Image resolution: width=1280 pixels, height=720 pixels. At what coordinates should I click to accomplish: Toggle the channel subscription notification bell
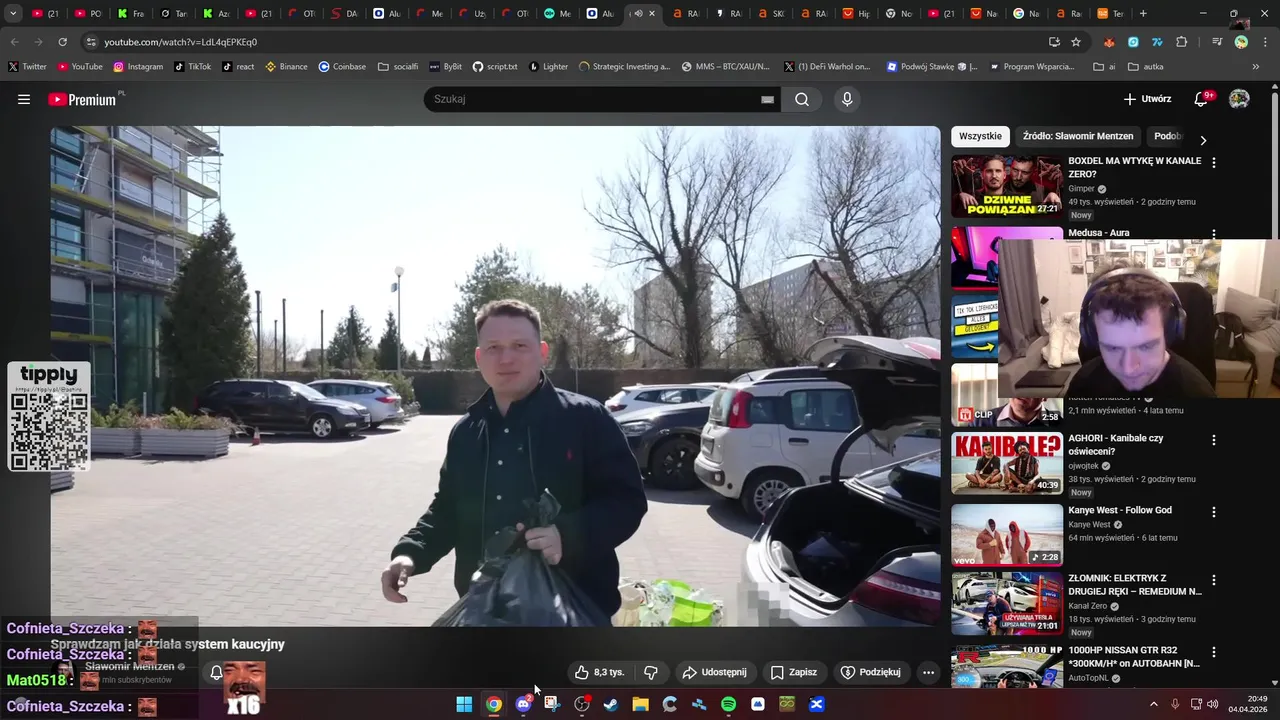(x=215, y=672)
